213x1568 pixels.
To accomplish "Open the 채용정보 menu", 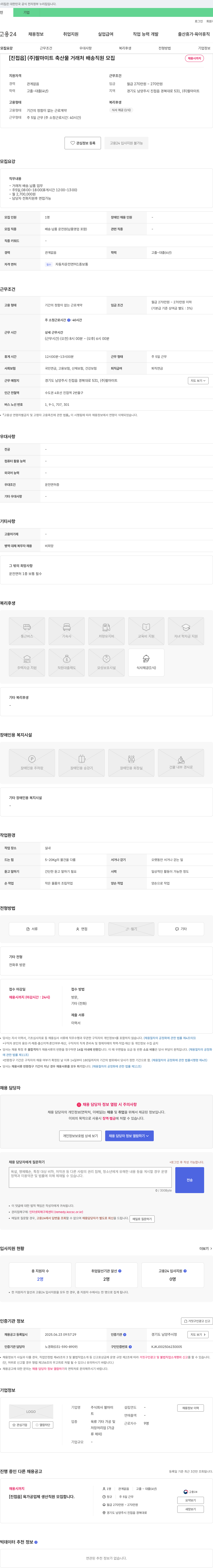I will tap(36, 35).
